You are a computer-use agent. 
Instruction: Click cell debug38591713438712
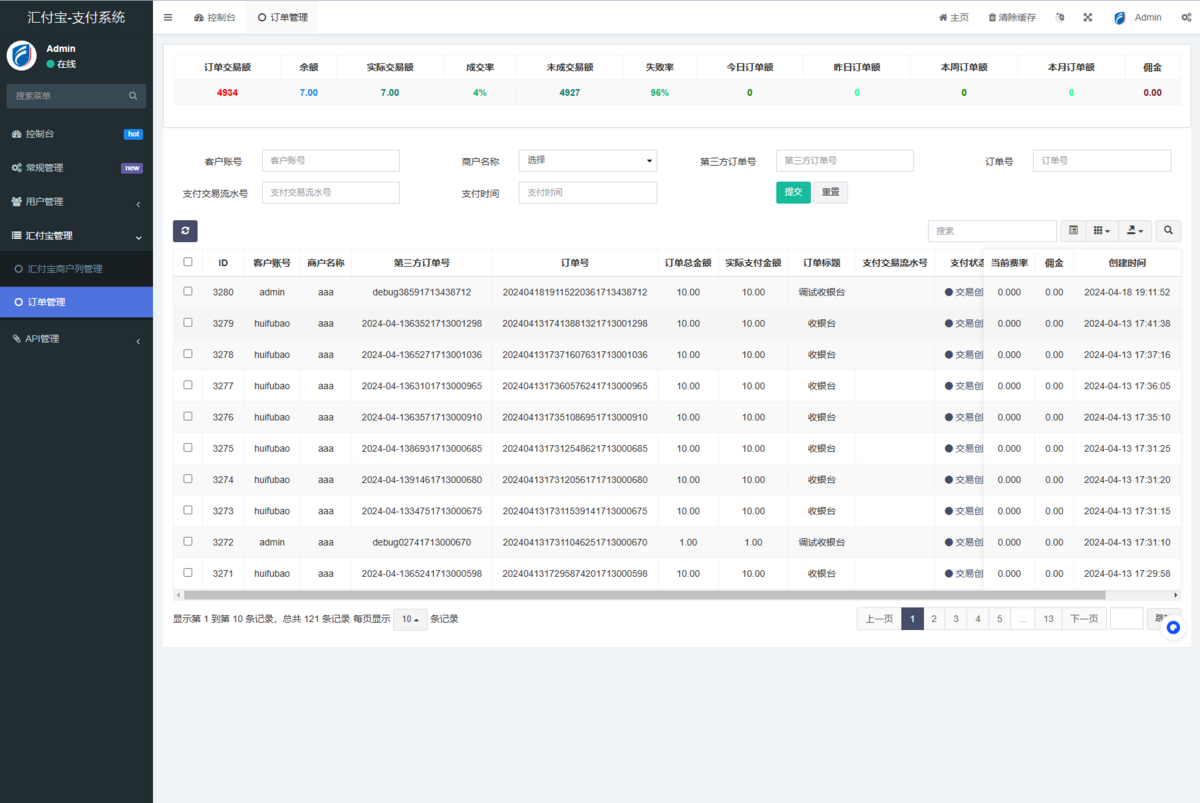pyautogui.click(x=421, y=292)
